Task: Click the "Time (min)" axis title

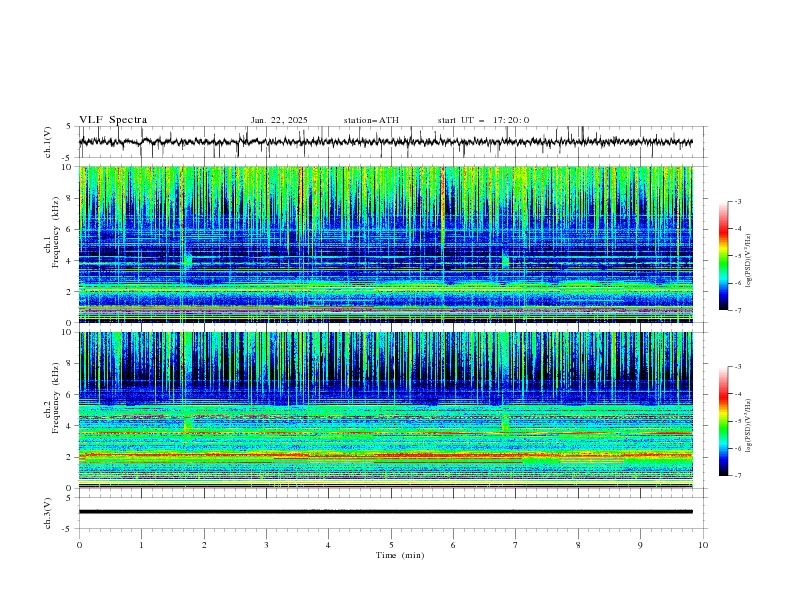Action: click(x=400, y=555)
